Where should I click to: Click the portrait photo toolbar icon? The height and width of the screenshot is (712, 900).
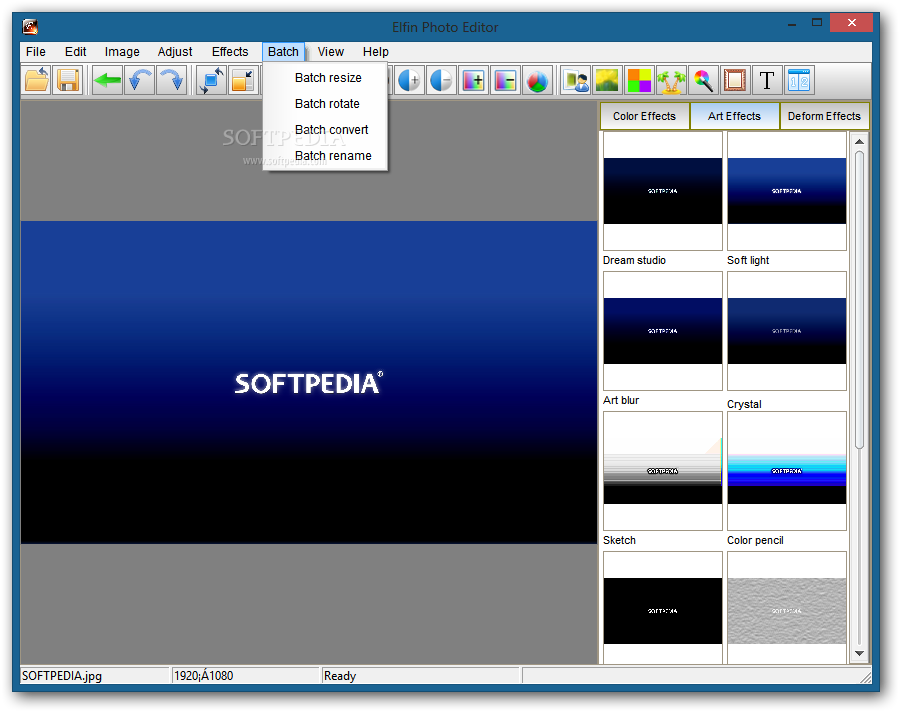click(x=576, y=80)
